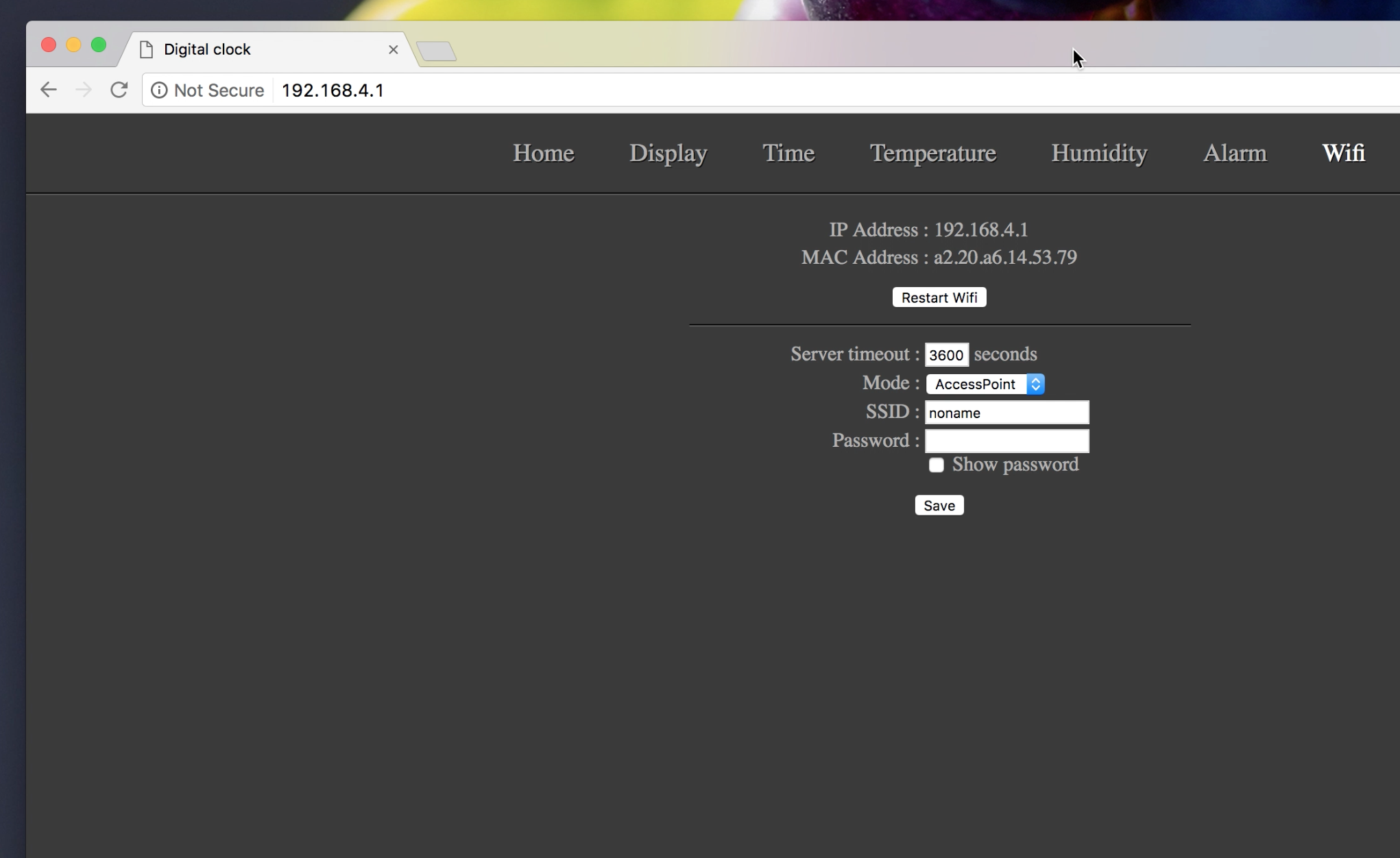This screenshot has width=1400, height=858.
Task: Click the Server timeout field
Action: tap(946, 355)
